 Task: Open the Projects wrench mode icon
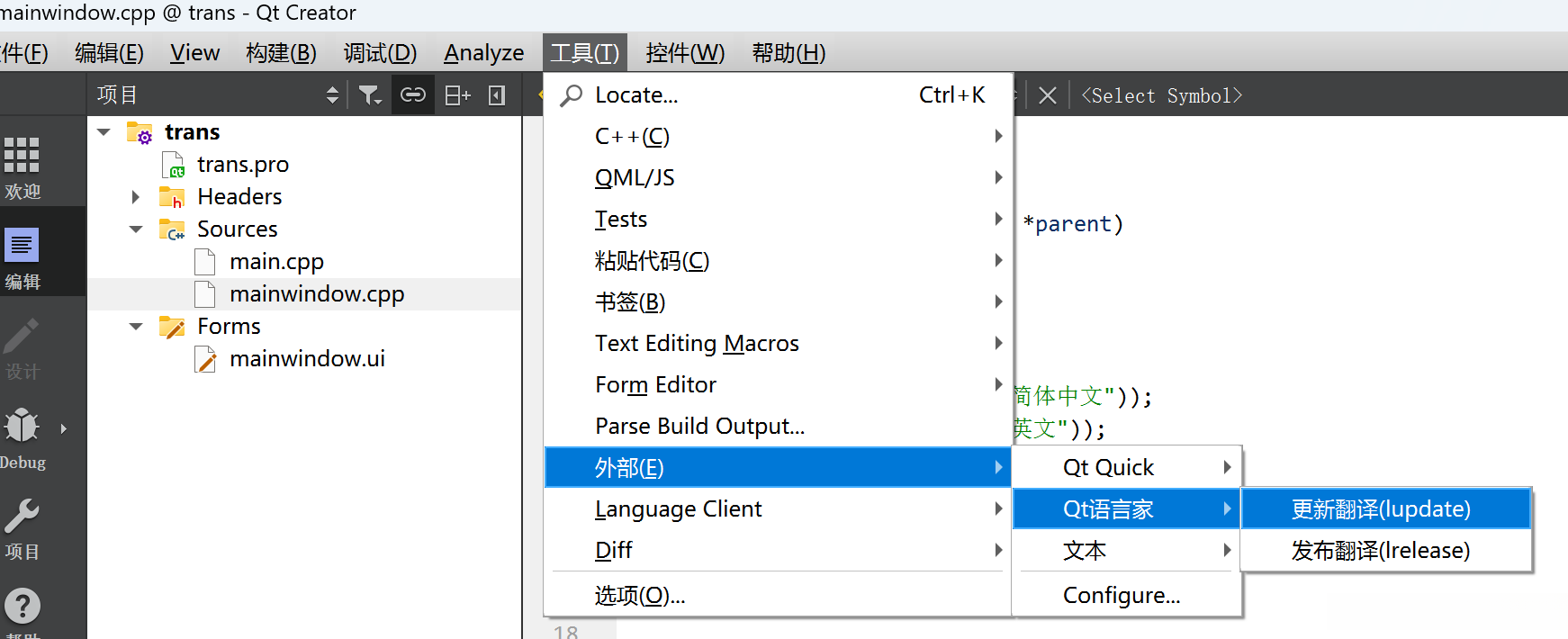tap(23, 528)
